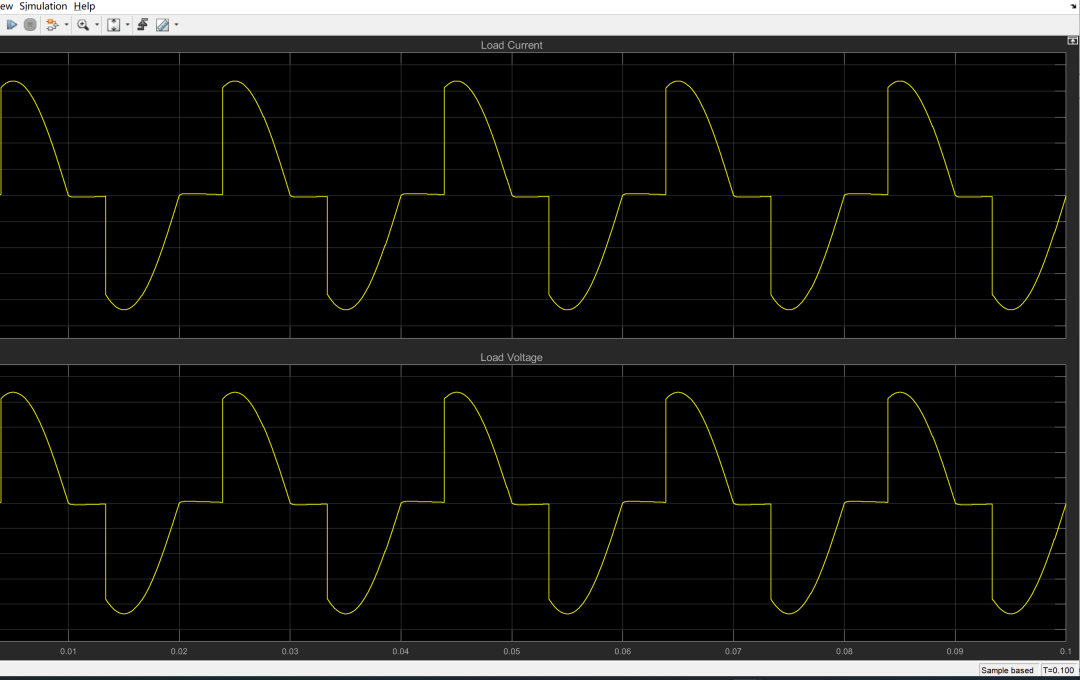This screenshot has height=680, width=1080.
Task: Expand the autoscale dropdown arrow
Action: [126, 24]
